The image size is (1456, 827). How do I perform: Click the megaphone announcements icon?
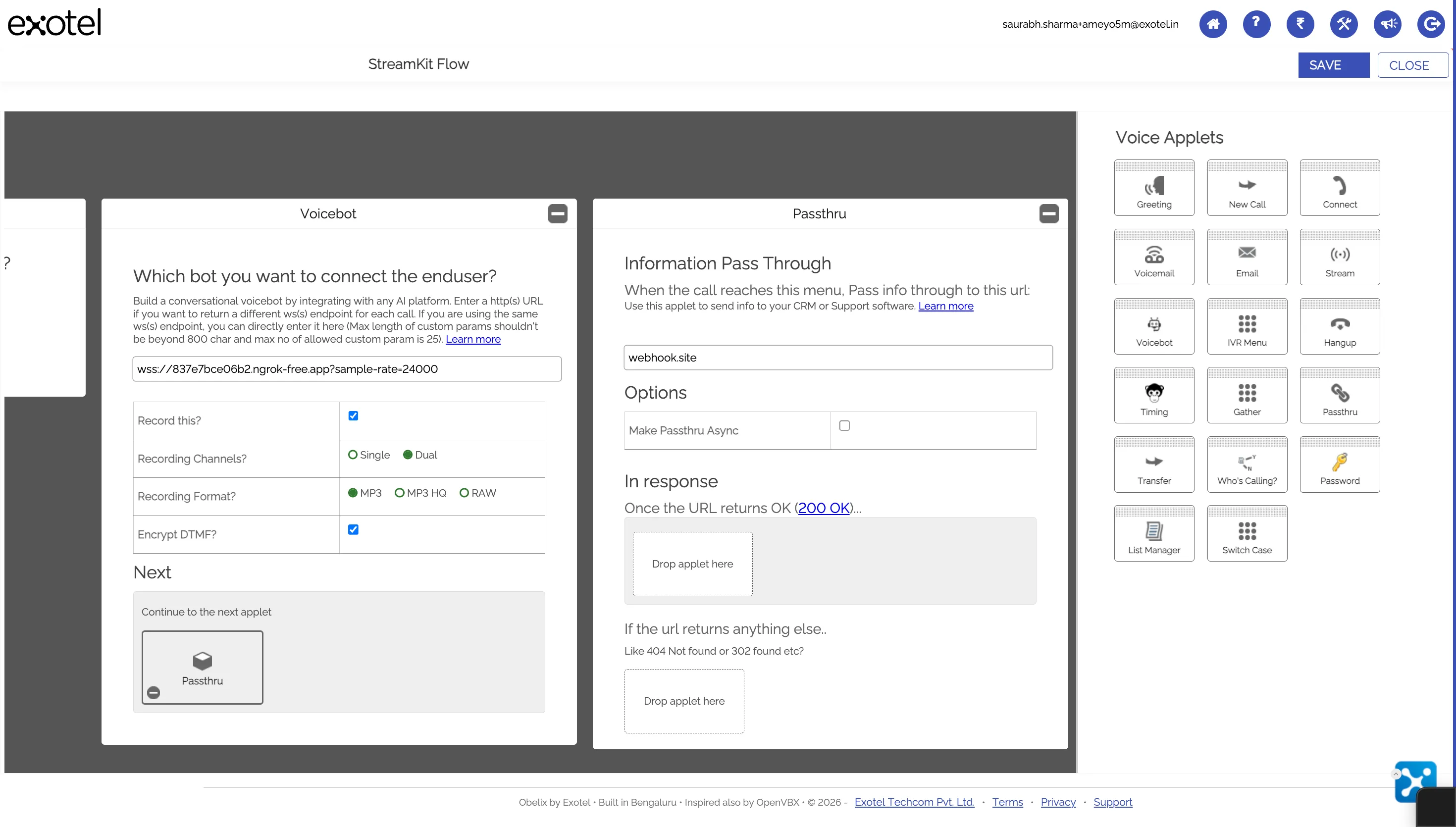point(1387,24)
